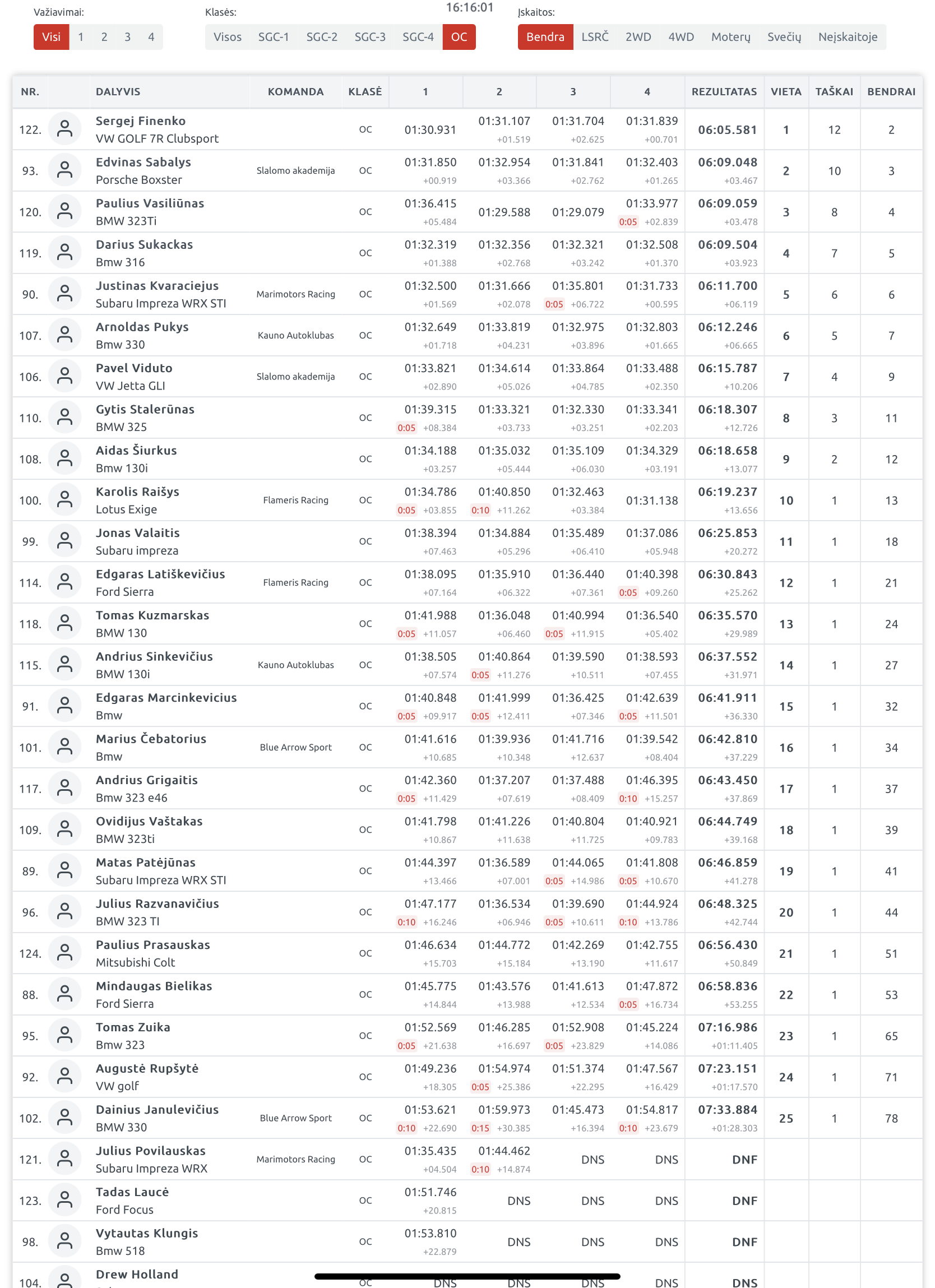Choose the 2WD standings
This screenshot has width=935, height=1288.
click(638, 37)
